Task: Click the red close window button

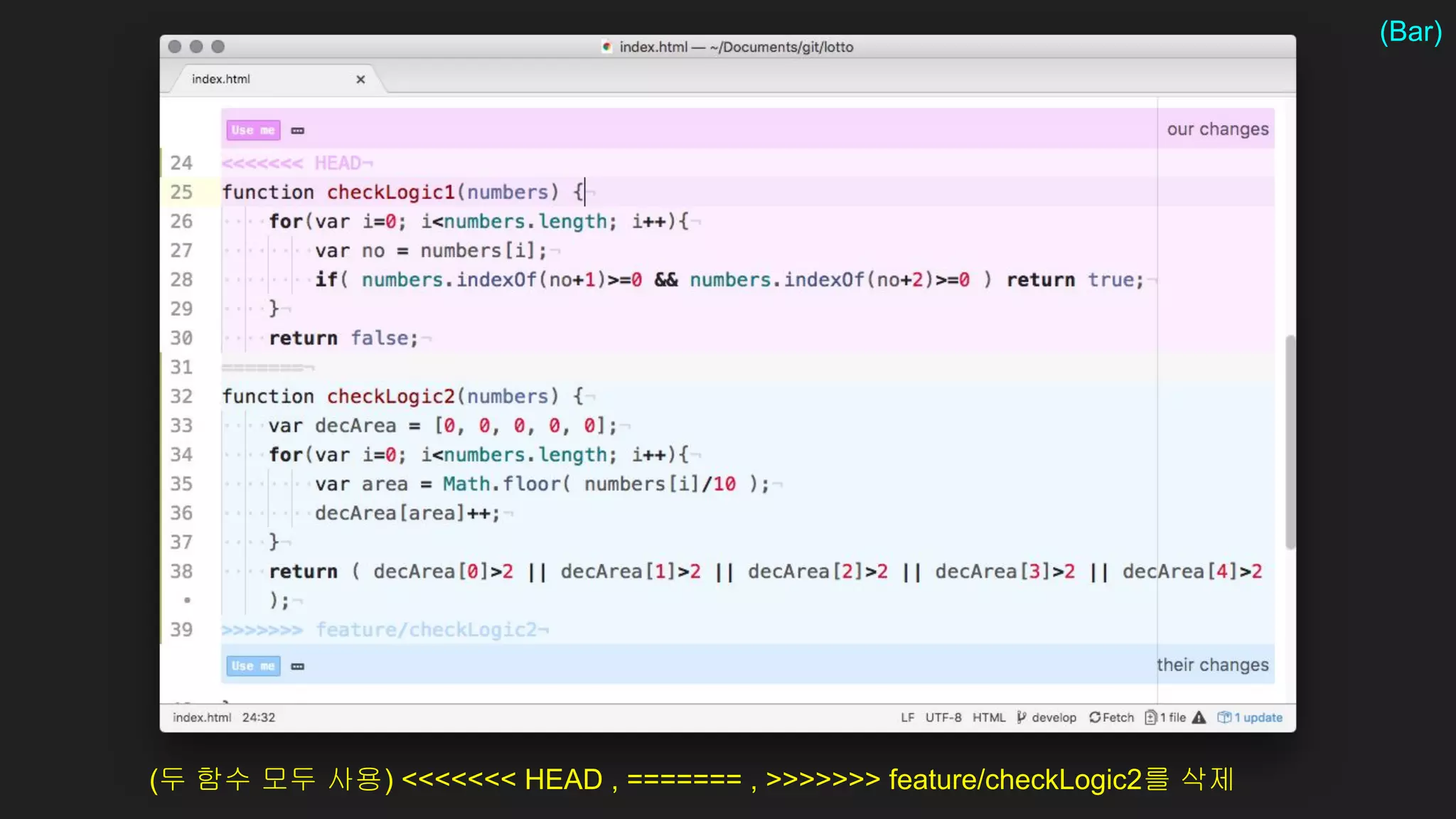Action: point(175,46)
